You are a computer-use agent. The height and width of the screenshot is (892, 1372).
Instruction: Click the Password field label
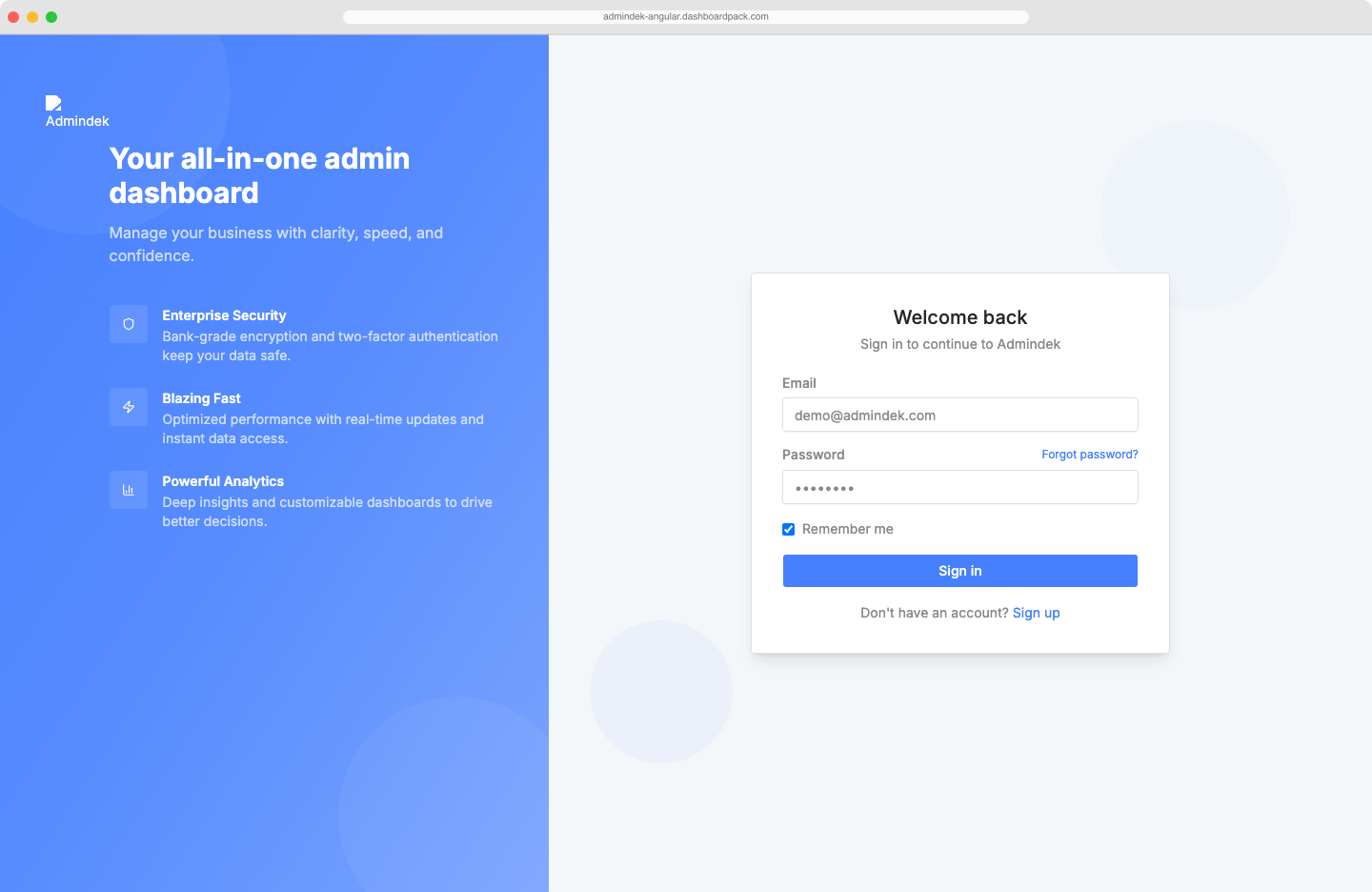pos(813,455)
